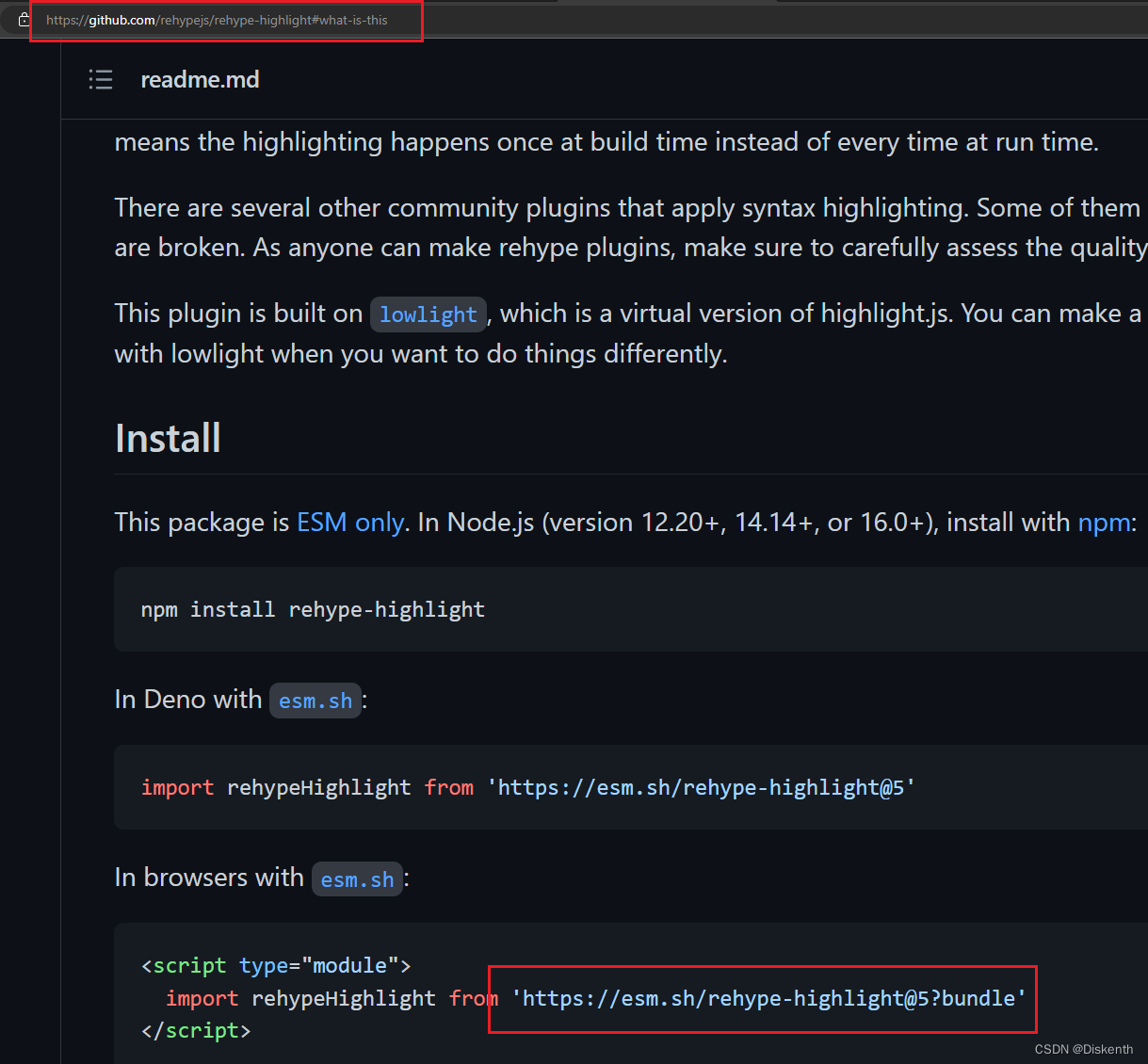This screenshot has height=1064, width=1148.
Task: Select the npm install rehype-highlight code block
Action: (312, 609)
